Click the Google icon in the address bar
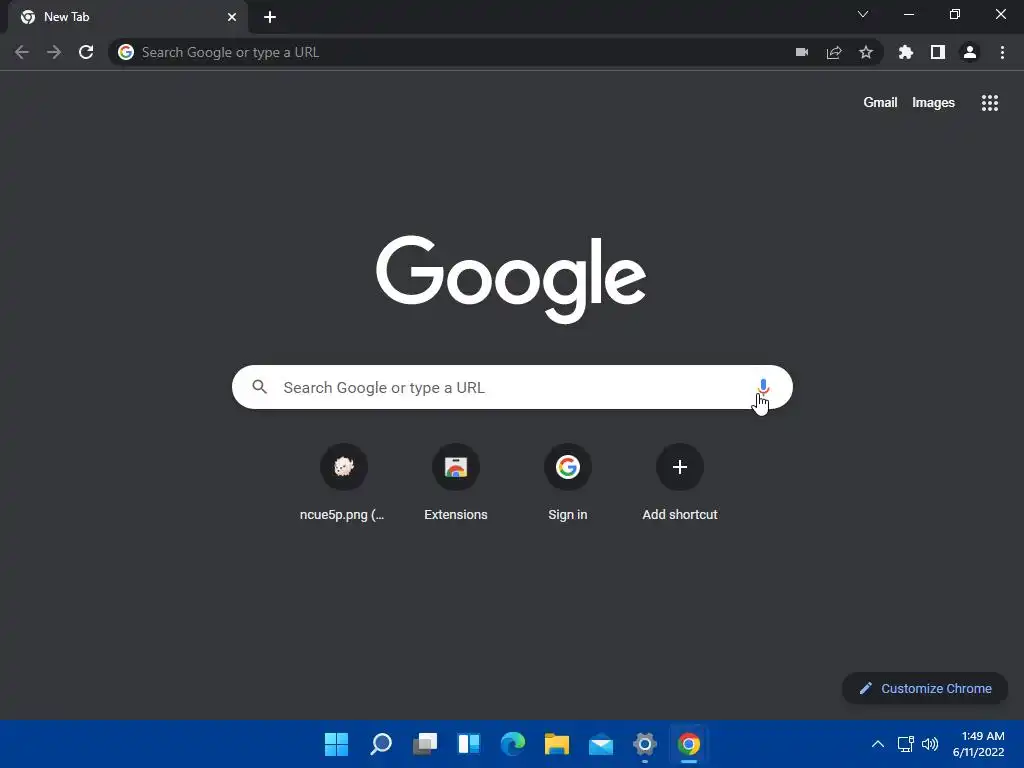Screen dimensions: 1024x768 pyautogui.click(x=126, y=52)
